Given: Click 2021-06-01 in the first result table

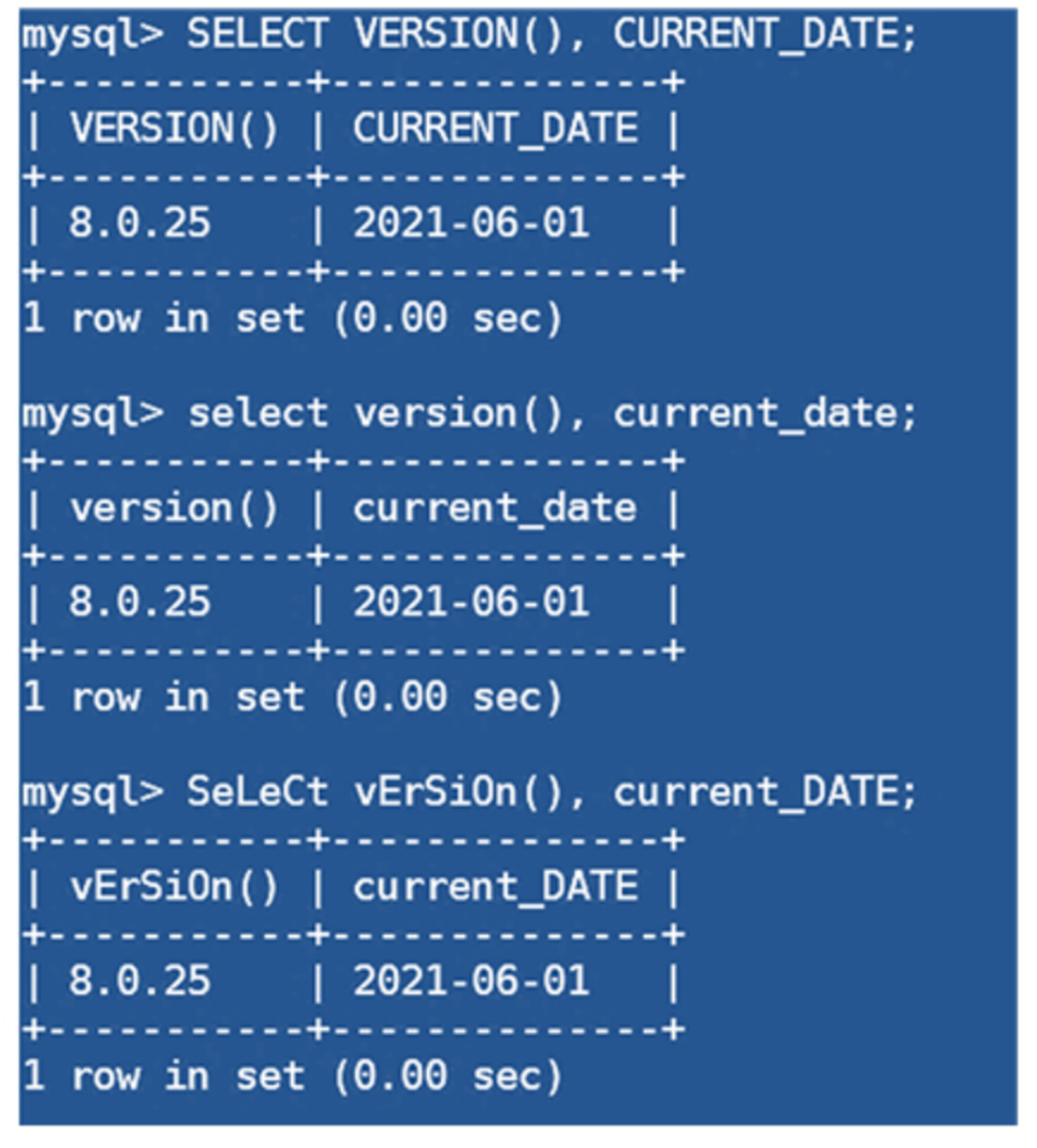Looking at the screenshot, I should point(471,224).
